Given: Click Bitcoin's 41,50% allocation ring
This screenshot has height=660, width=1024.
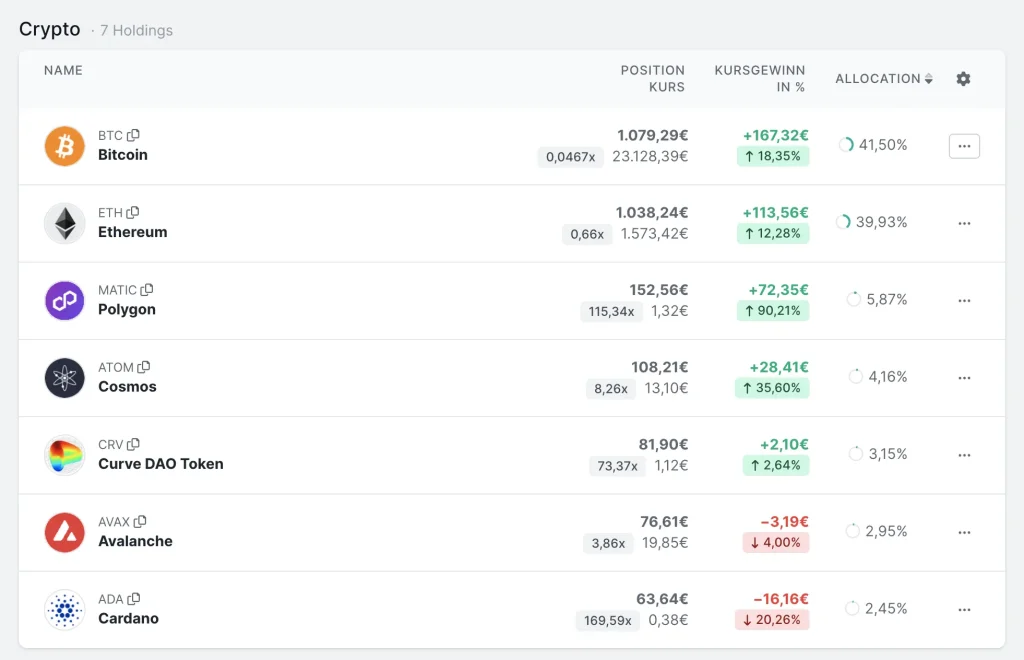Looking at the screenshot, I should tap(847, 145).
